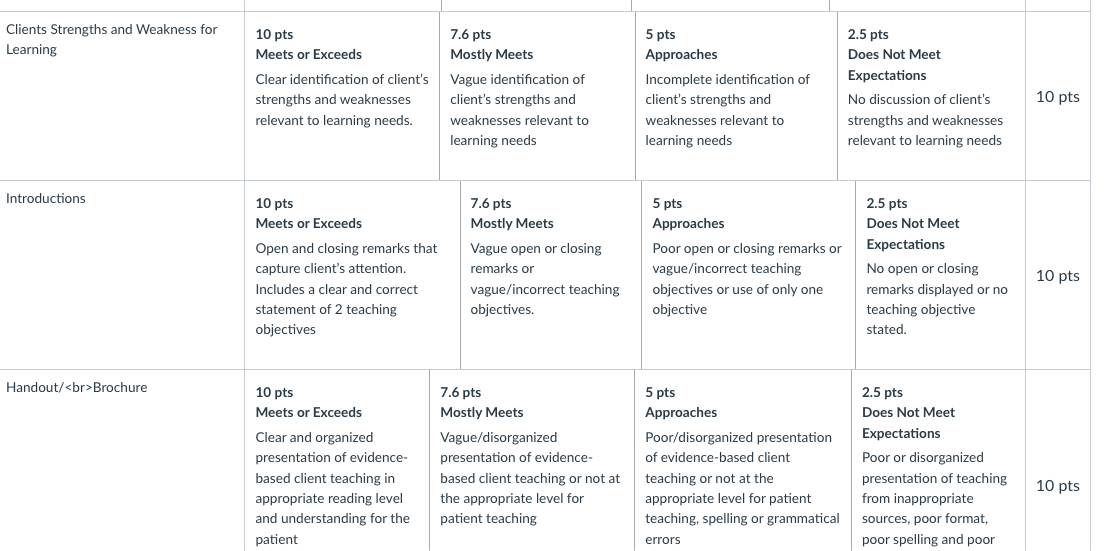Choose Mostly Meets rating for Introductions

tap(551, 275)
